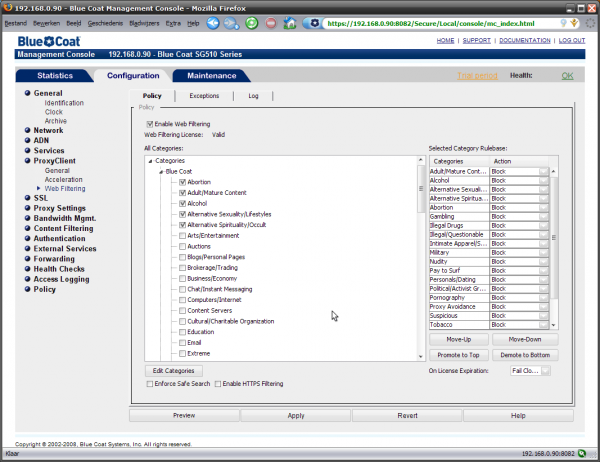600x462 pixels.
Task: Enable Enforce Safe Search checkbox
Action: click(150, 384)
